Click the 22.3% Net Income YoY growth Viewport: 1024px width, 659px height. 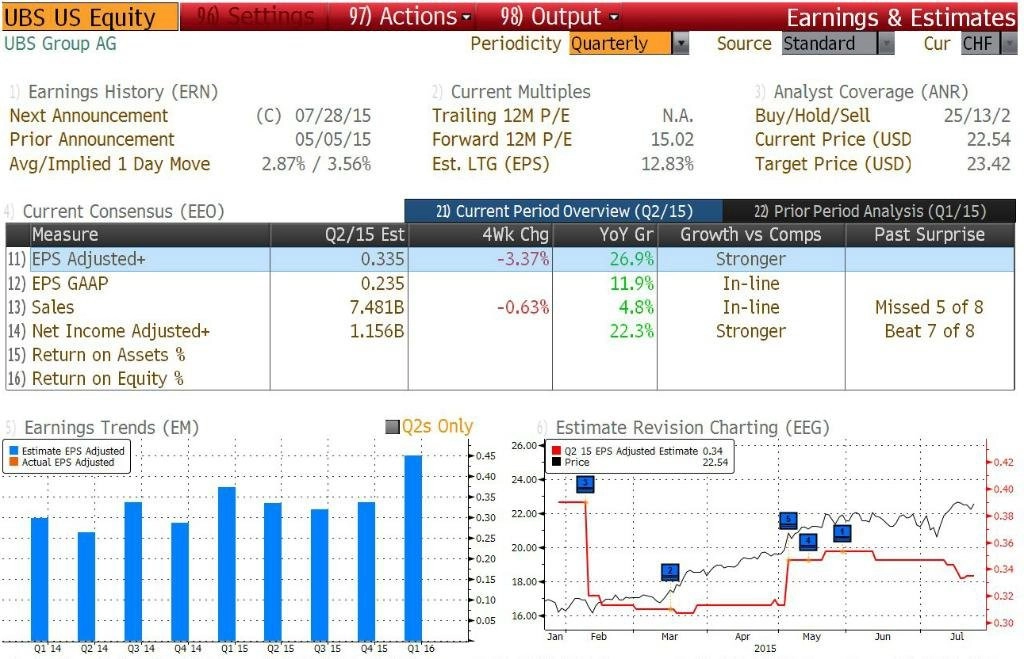(x=632, y=331)
